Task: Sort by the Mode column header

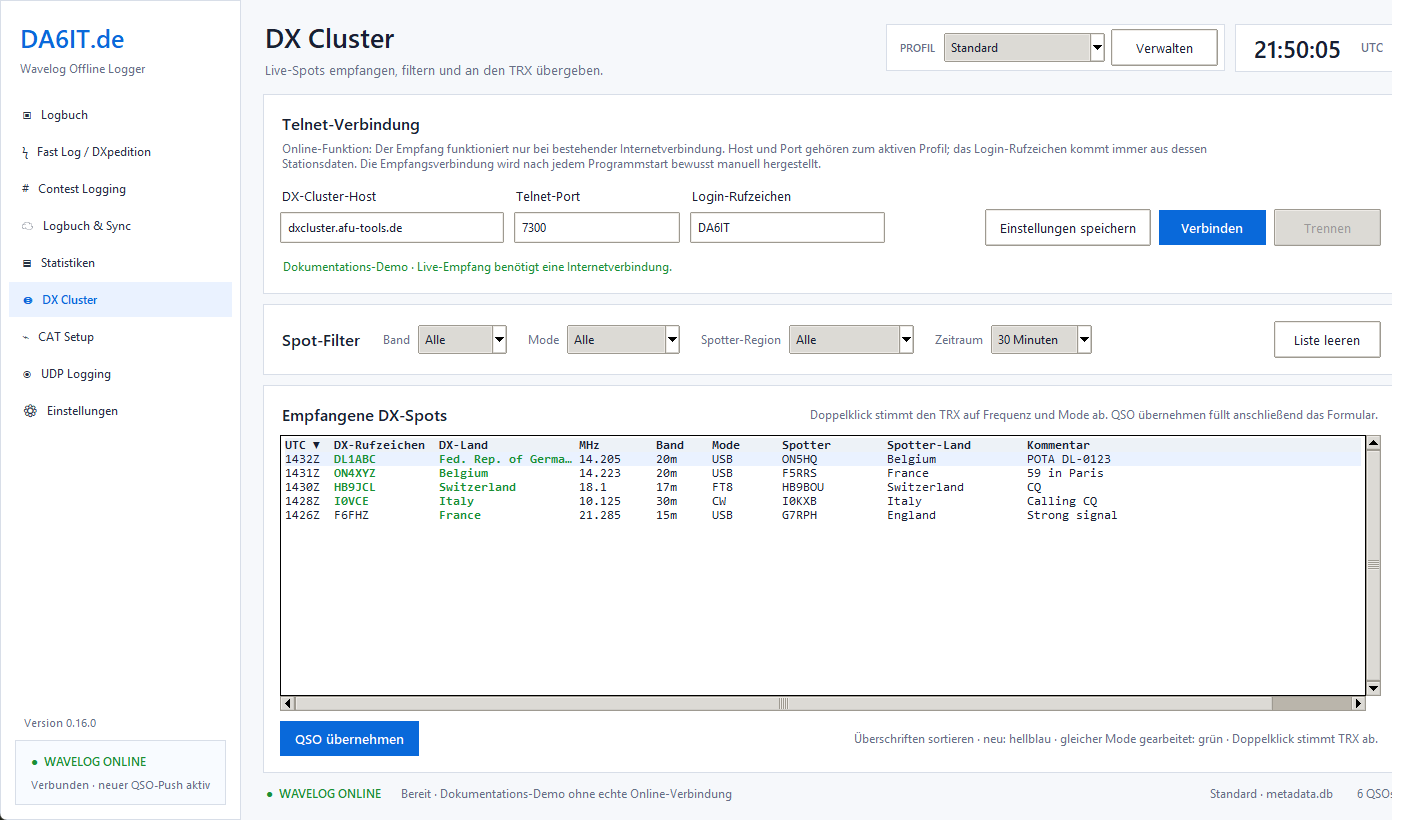Action: pyautogui.click(x=726, y=445)
